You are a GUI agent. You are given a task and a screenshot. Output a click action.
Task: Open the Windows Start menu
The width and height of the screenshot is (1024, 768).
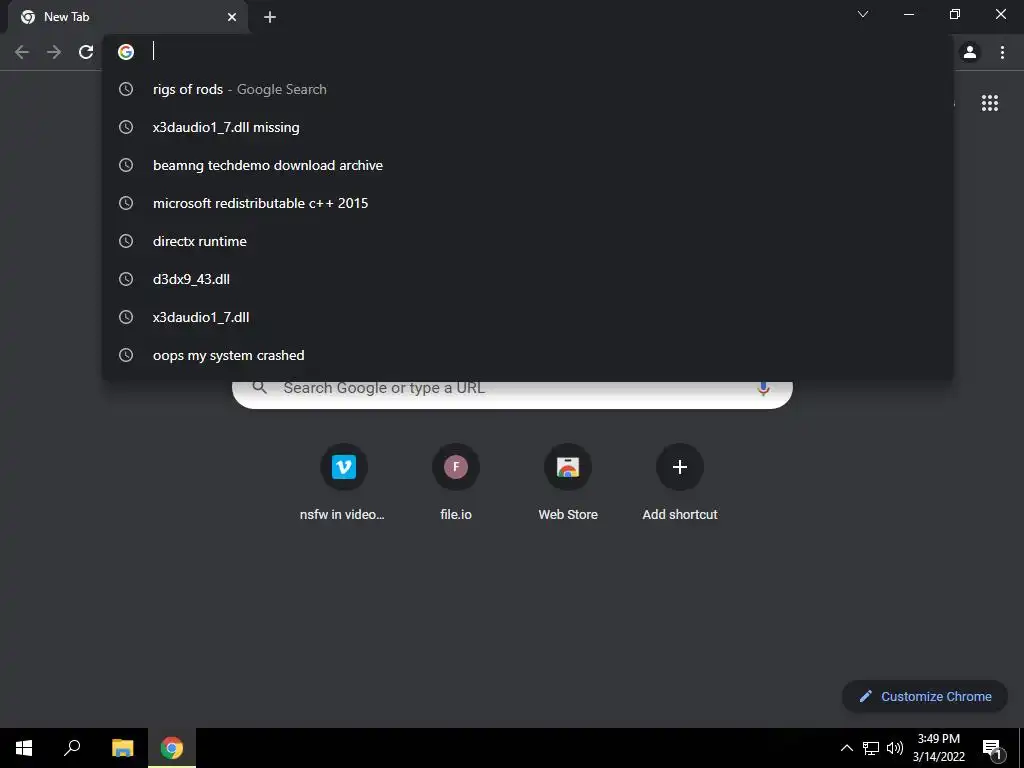coord(24,748)
